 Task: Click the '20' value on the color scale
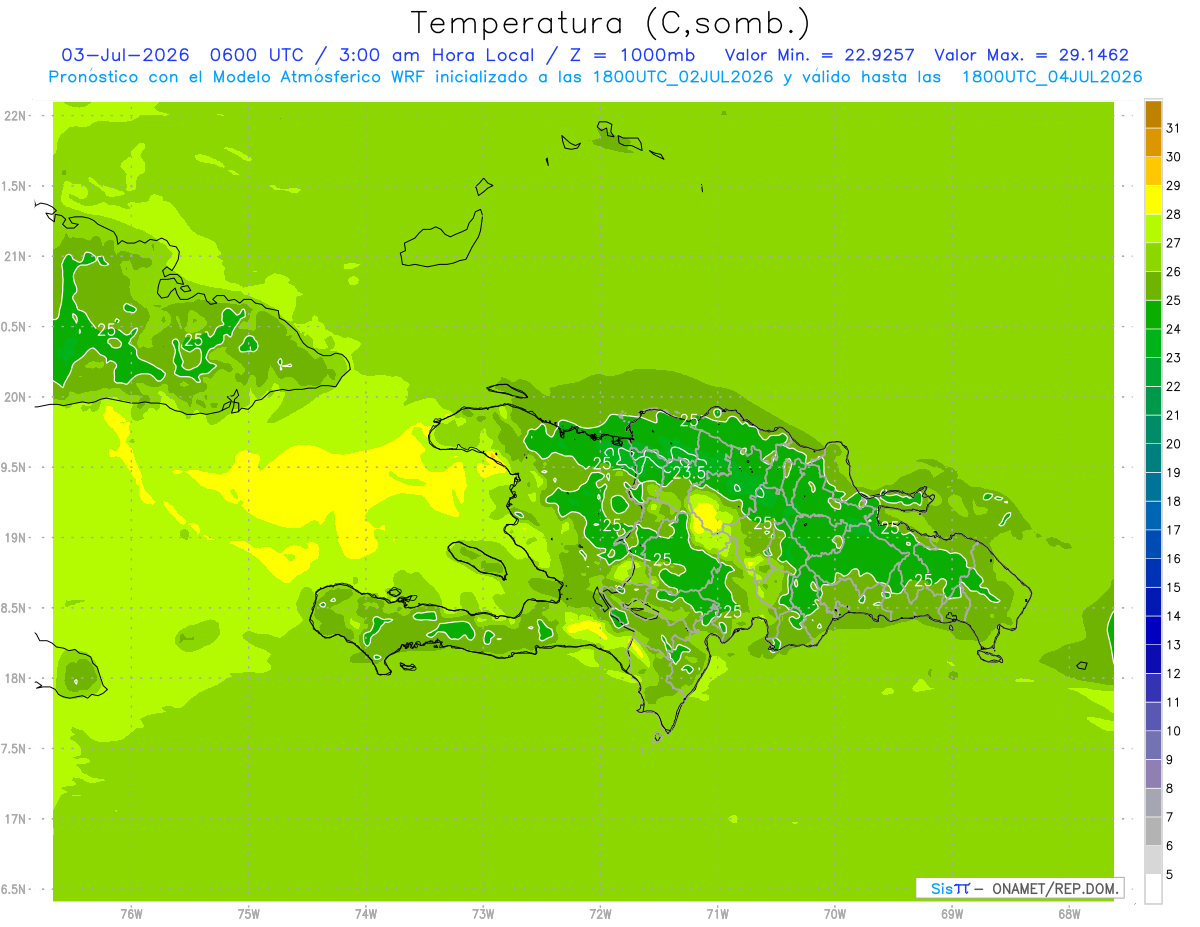point(1173,444)
